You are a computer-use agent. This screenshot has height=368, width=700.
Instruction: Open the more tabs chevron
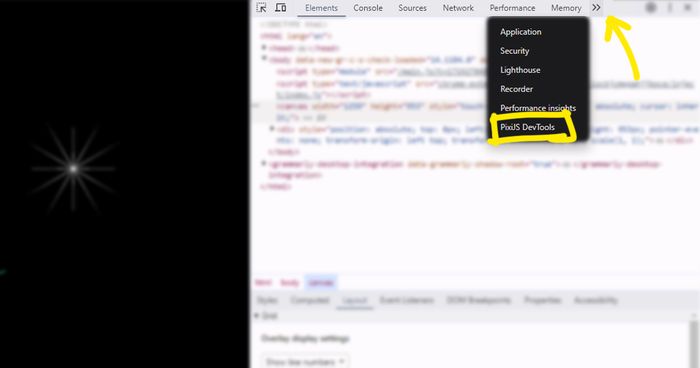(x=596, y=8)
